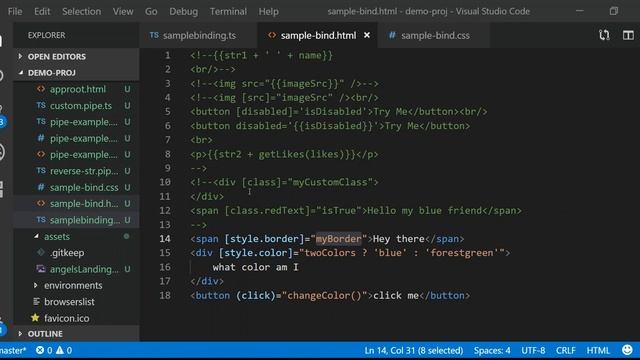
Task: Click changeColor() on line 18
Action: tap(324, 295)
